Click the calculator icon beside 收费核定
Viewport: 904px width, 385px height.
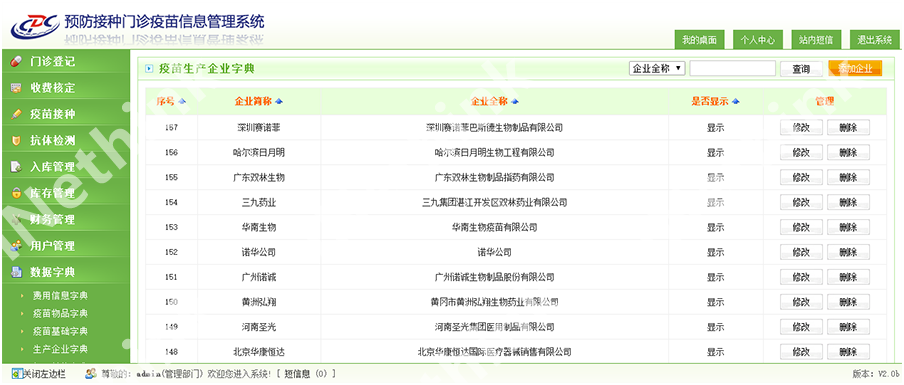point(16,88)
